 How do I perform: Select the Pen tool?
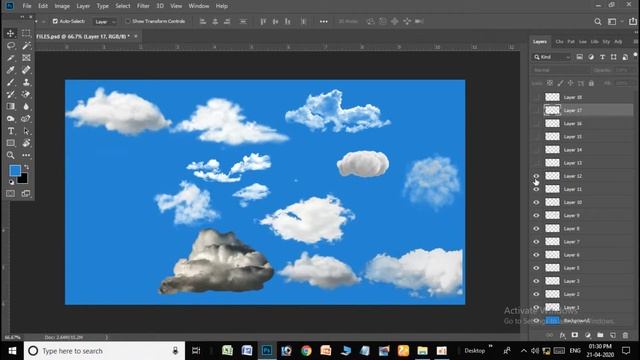26,119
